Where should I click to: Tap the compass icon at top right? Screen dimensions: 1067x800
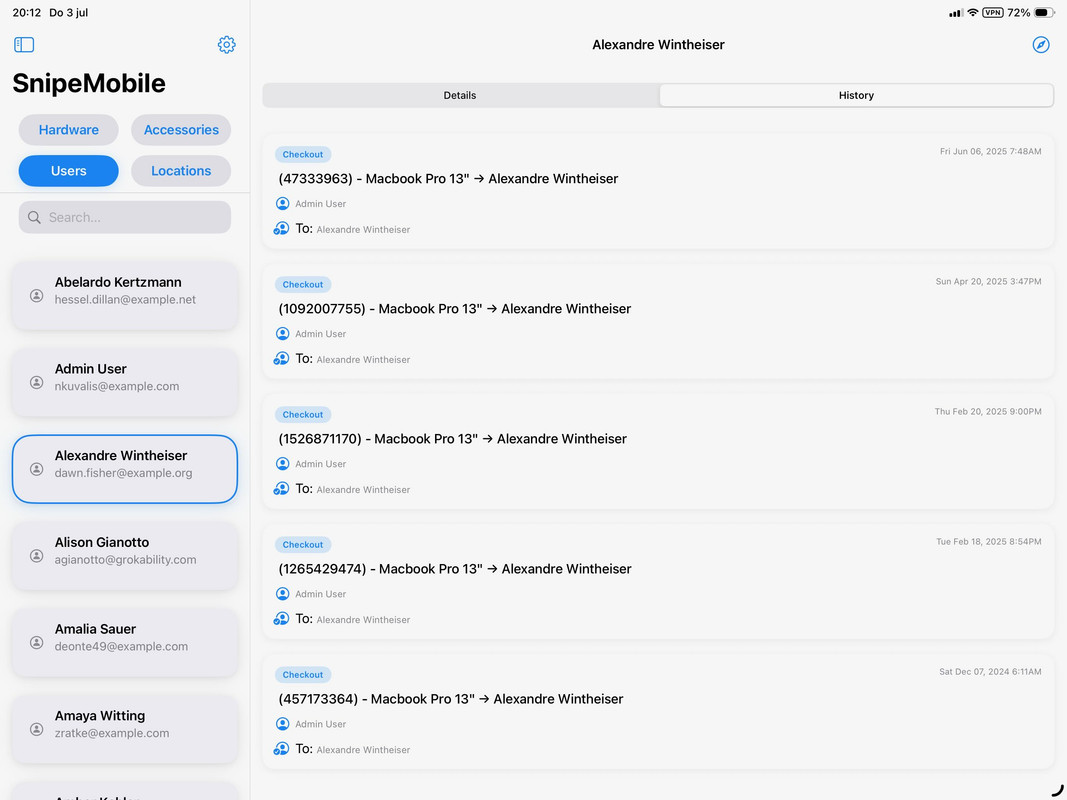coord(1040,45)
